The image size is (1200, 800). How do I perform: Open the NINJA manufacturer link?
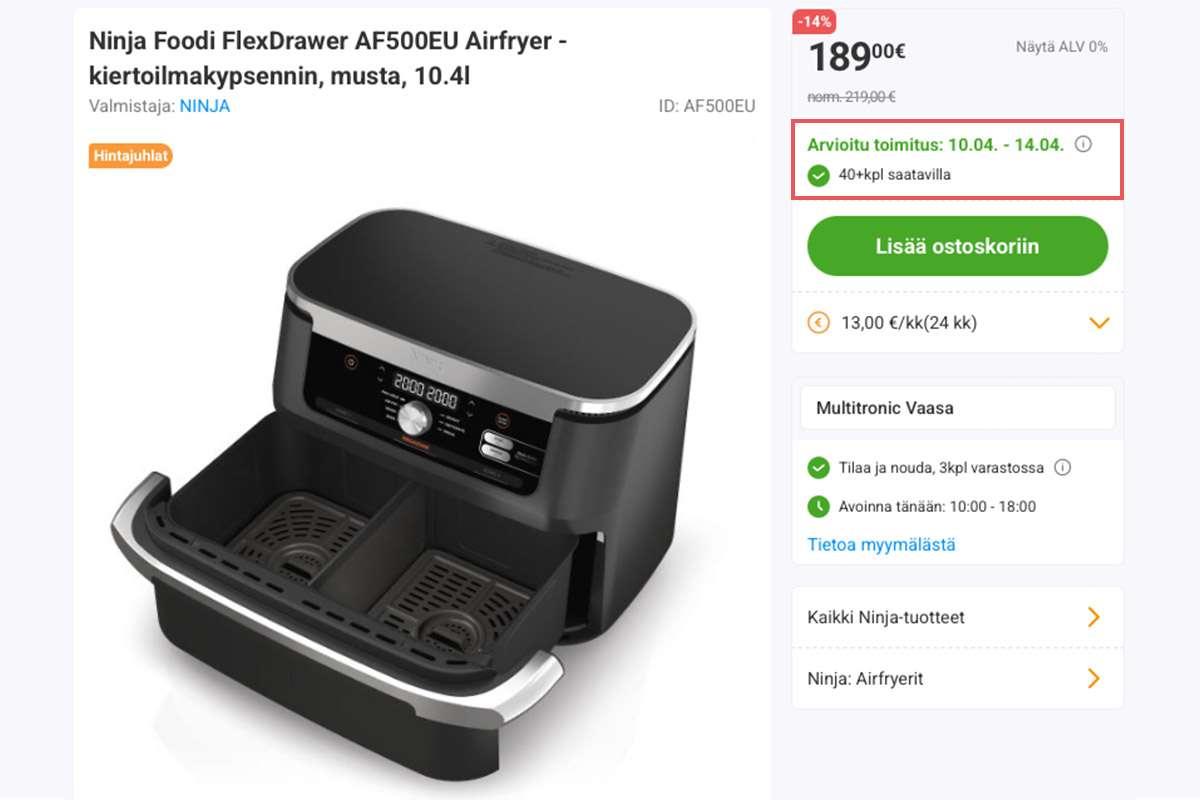tap(205, 106)
